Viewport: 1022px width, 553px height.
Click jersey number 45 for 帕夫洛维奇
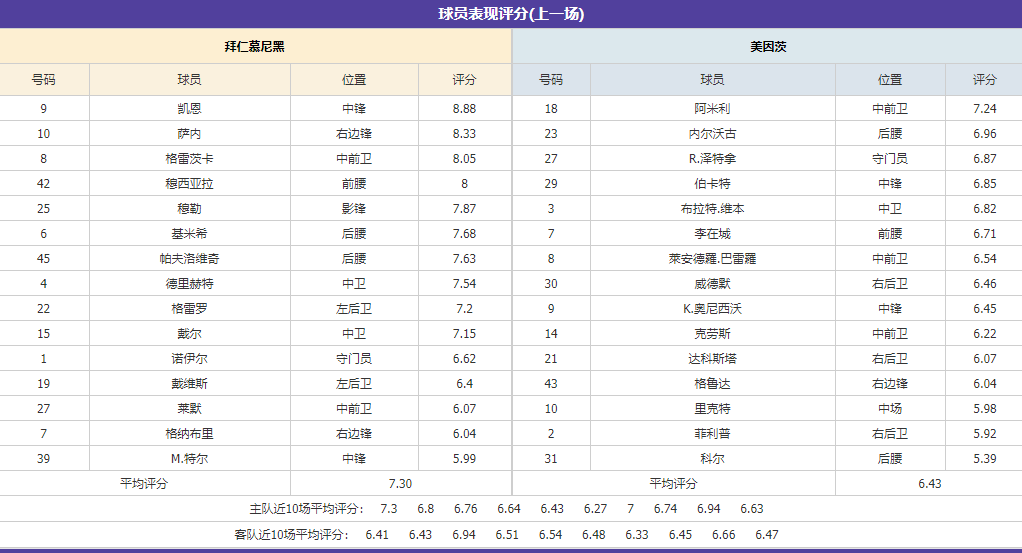click(x=44, y=258)
